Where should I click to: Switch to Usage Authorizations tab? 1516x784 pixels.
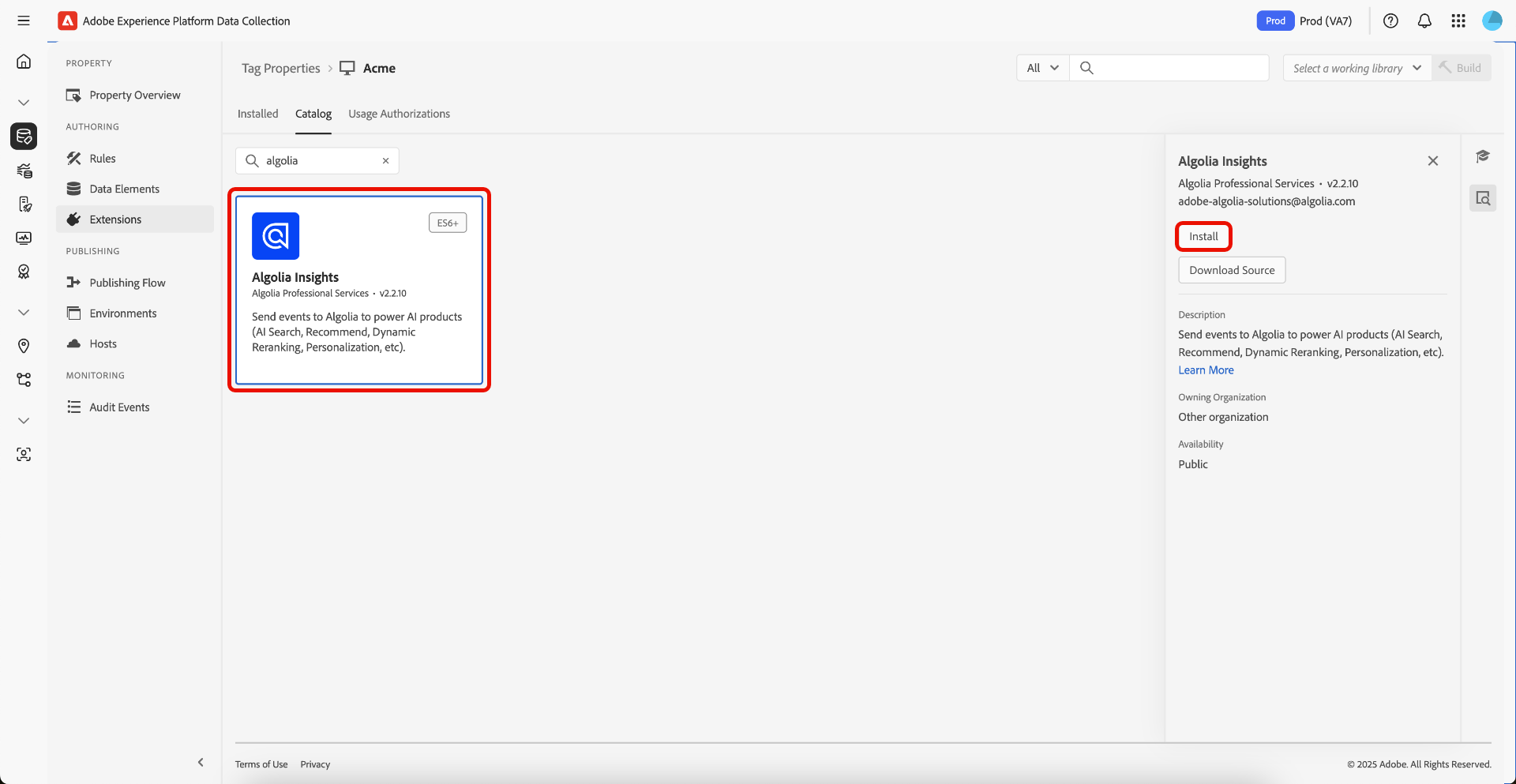tap(400, 114)
